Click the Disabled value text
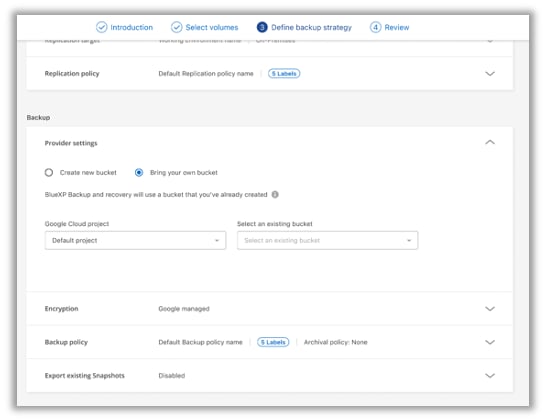This screenshot has width=546, height=420. (x=172, y=375)
